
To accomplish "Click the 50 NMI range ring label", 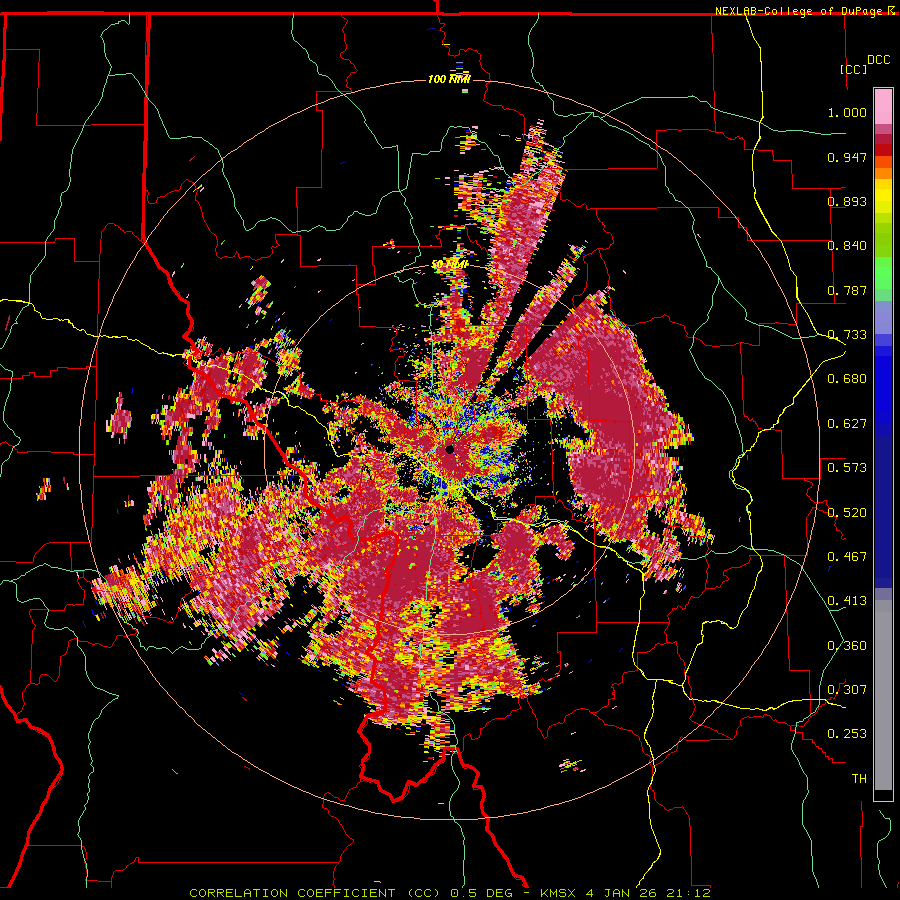I will [x=449, y=264].
